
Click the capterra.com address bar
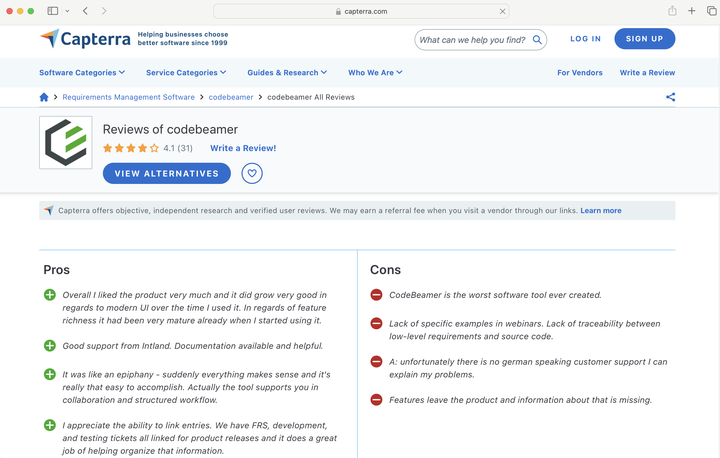361,11
